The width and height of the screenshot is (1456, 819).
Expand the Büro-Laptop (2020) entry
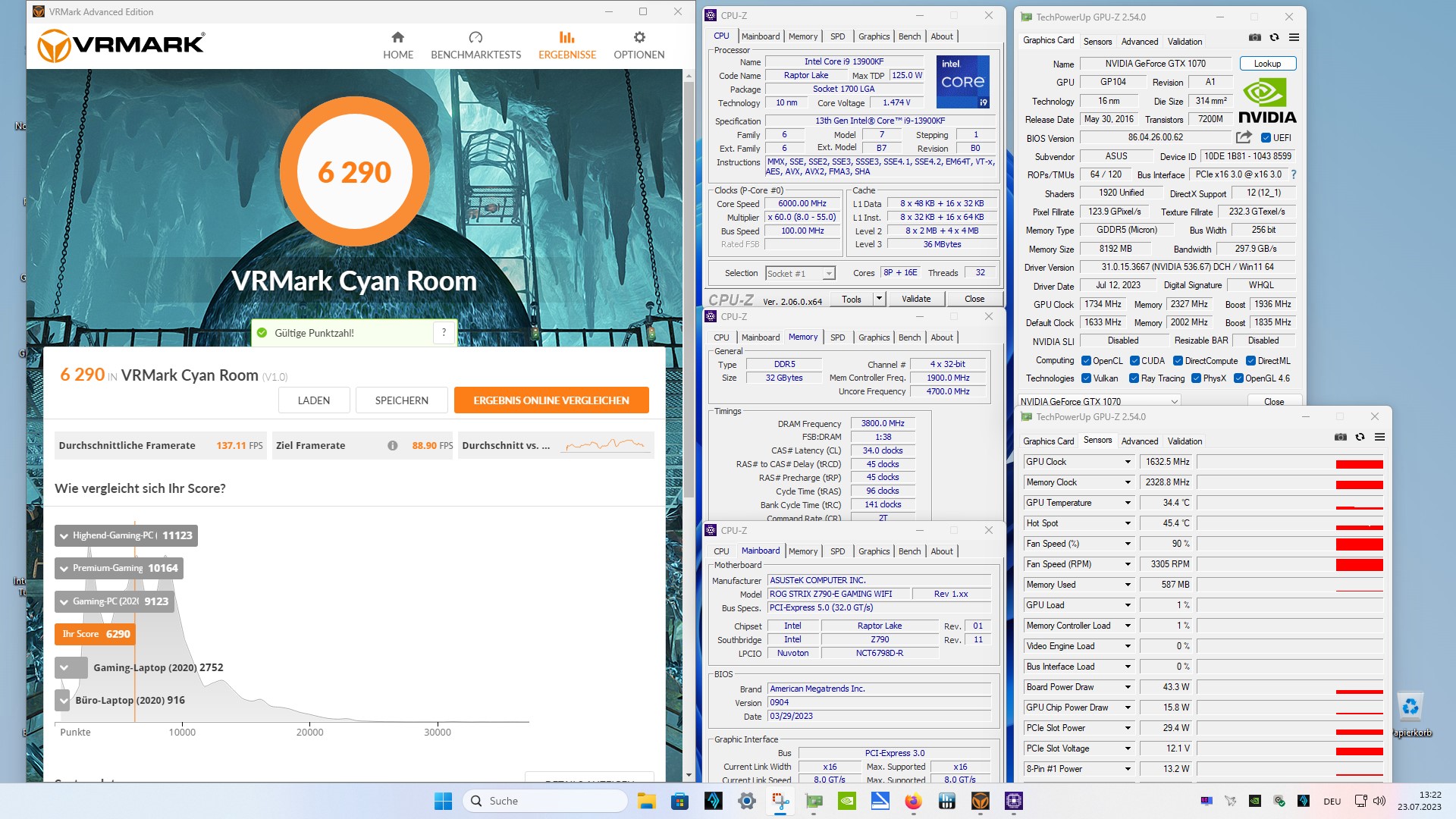(63, 700)
